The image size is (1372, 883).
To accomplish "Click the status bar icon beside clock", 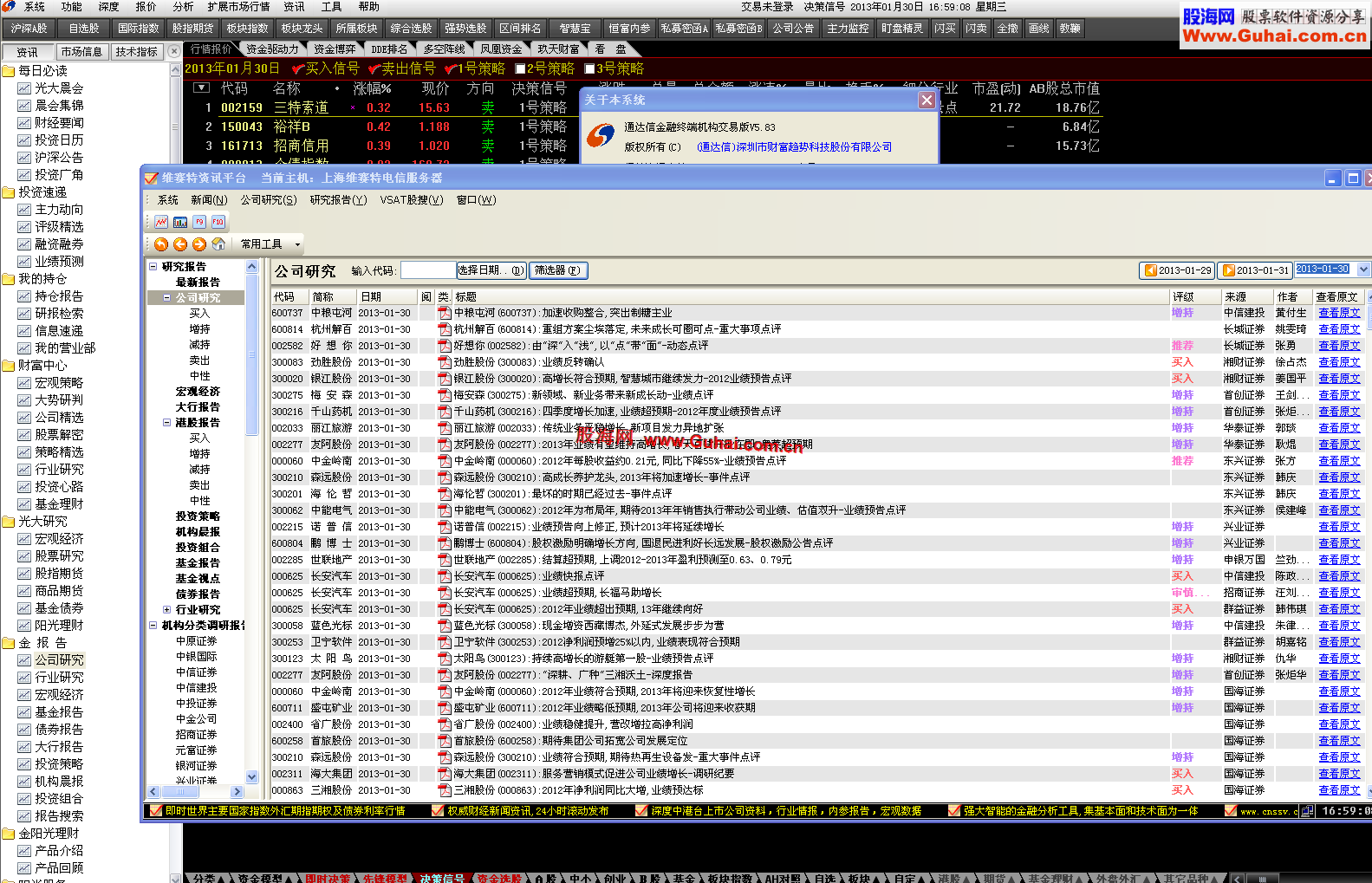I will 1306,811.
